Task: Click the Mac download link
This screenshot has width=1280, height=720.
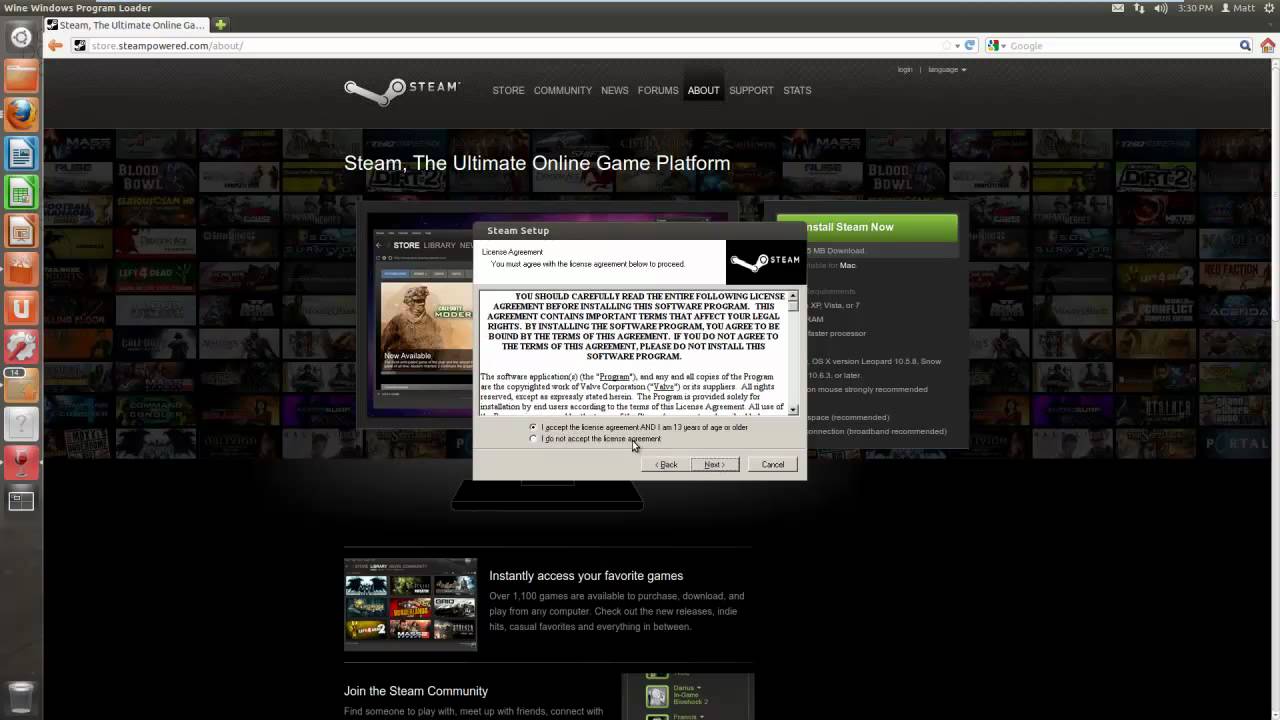Action: point(848,265)
